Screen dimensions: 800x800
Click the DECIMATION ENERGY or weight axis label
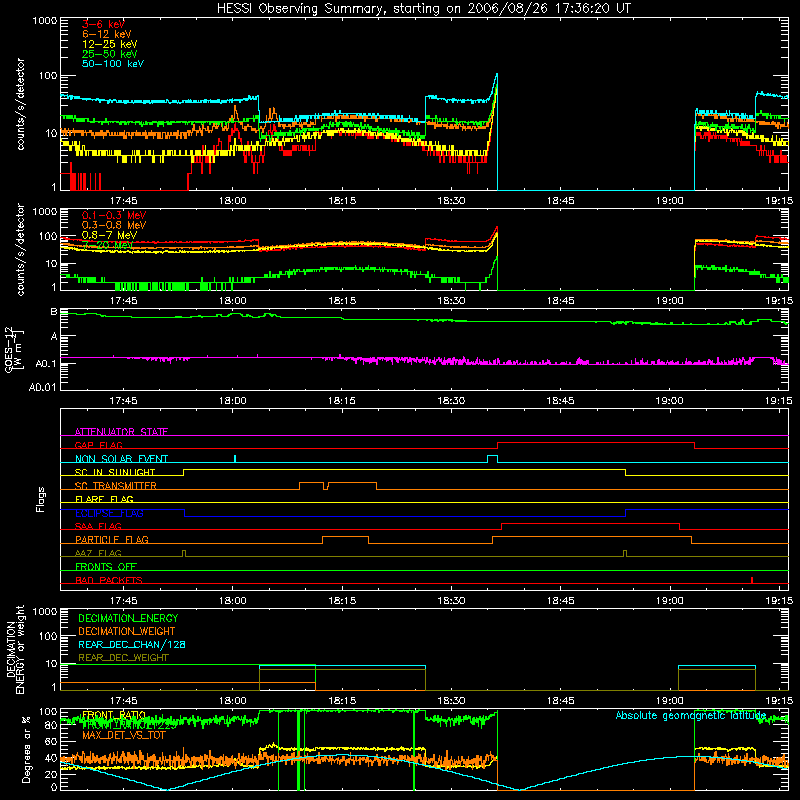(x=15, y=649)
